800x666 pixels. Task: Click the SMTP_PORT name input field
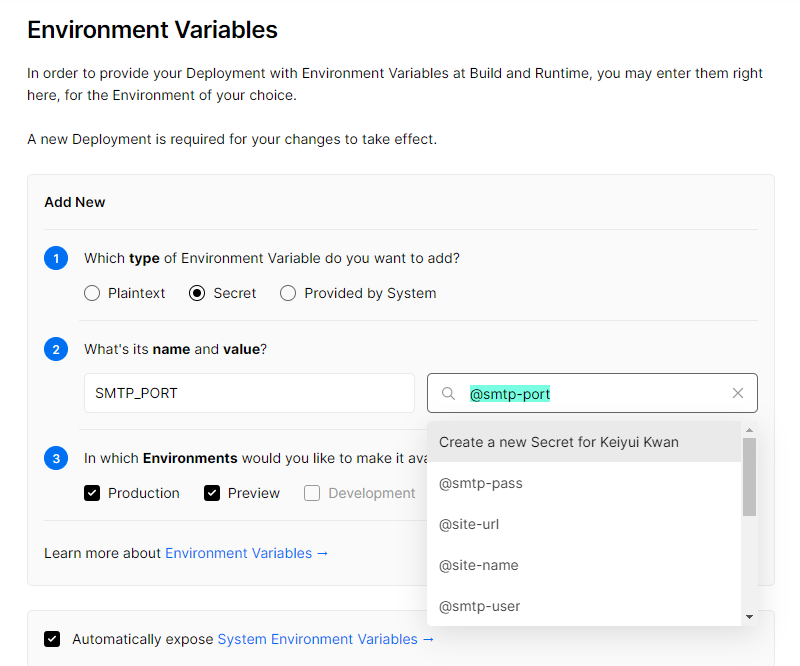click(x=249, y=393)
